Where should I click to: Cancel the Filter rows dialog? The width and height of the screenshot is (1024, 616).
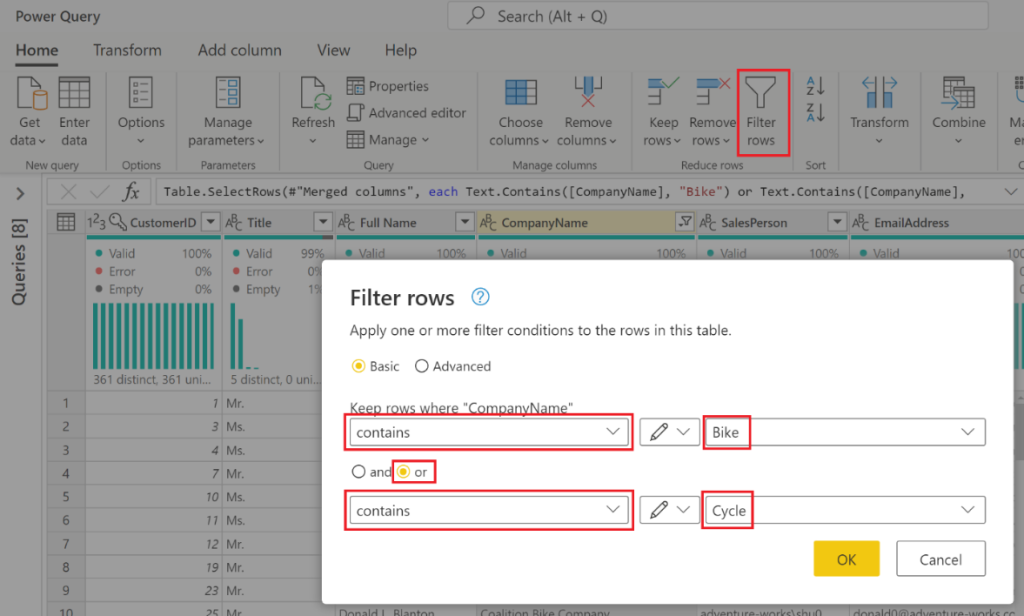[940, 558]
